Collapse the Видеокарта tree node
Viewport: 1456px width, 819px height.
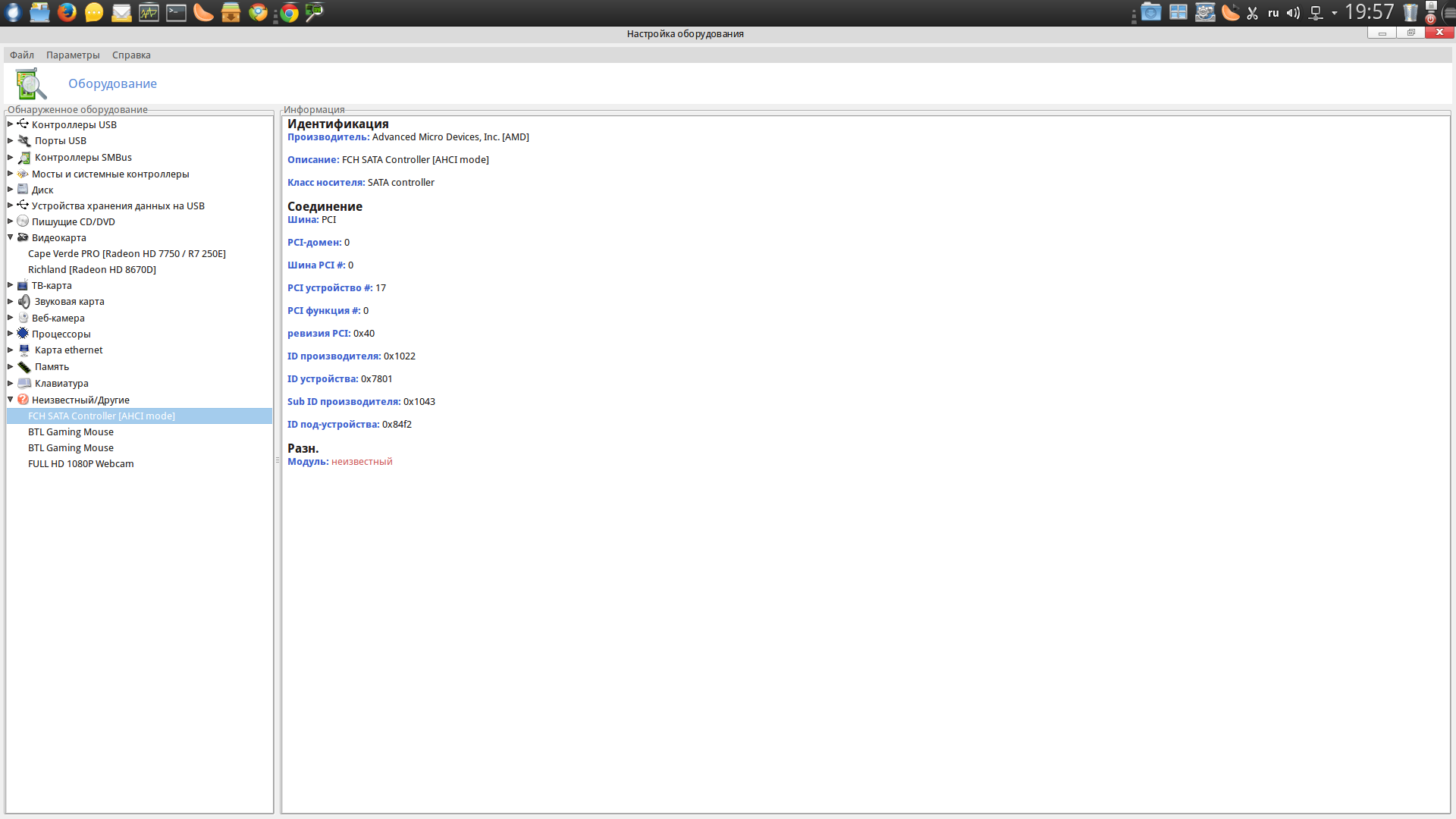coord(11,237)
